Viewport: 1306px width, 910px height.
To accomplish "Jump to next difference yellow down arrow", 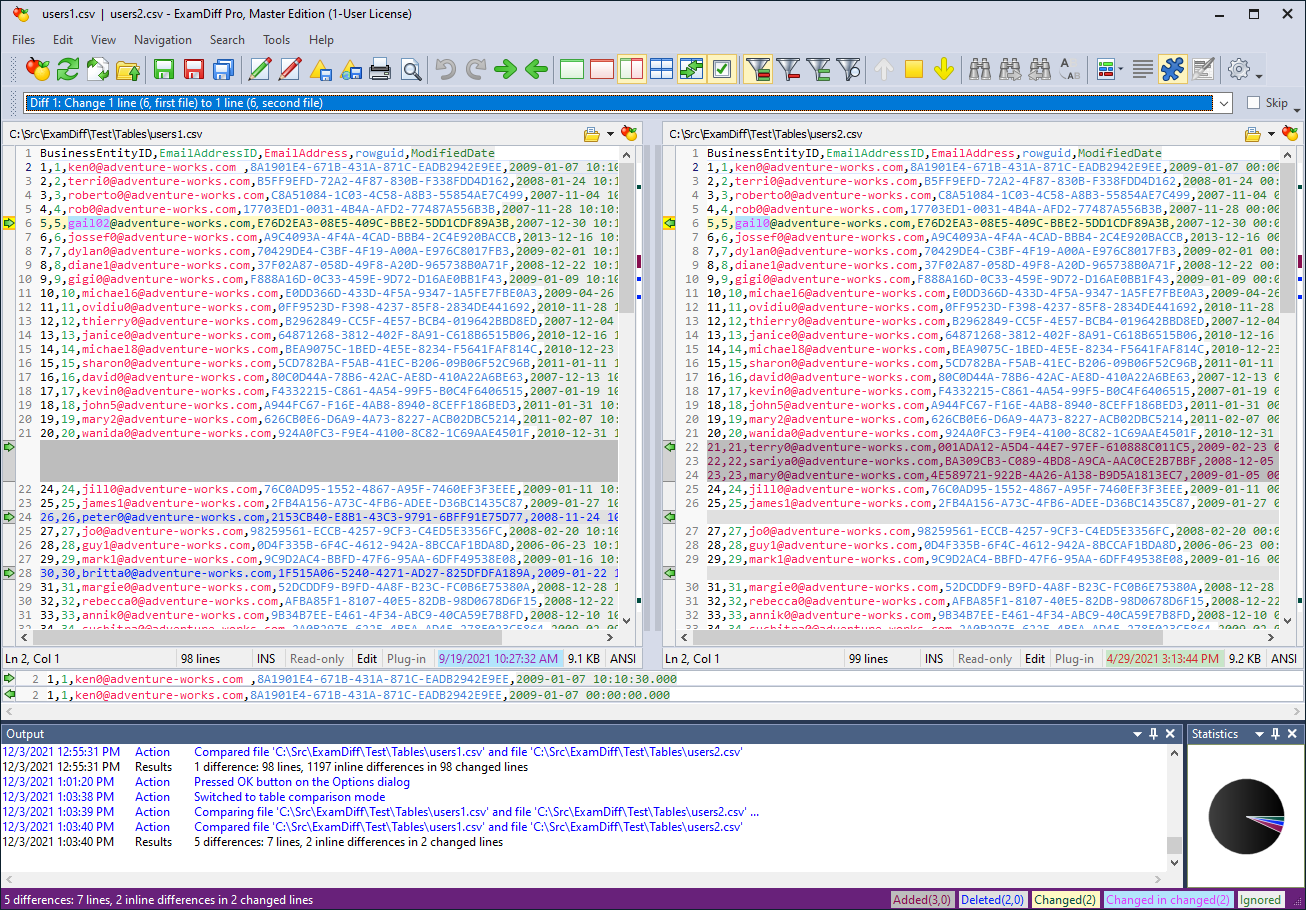I will (944, 69).
